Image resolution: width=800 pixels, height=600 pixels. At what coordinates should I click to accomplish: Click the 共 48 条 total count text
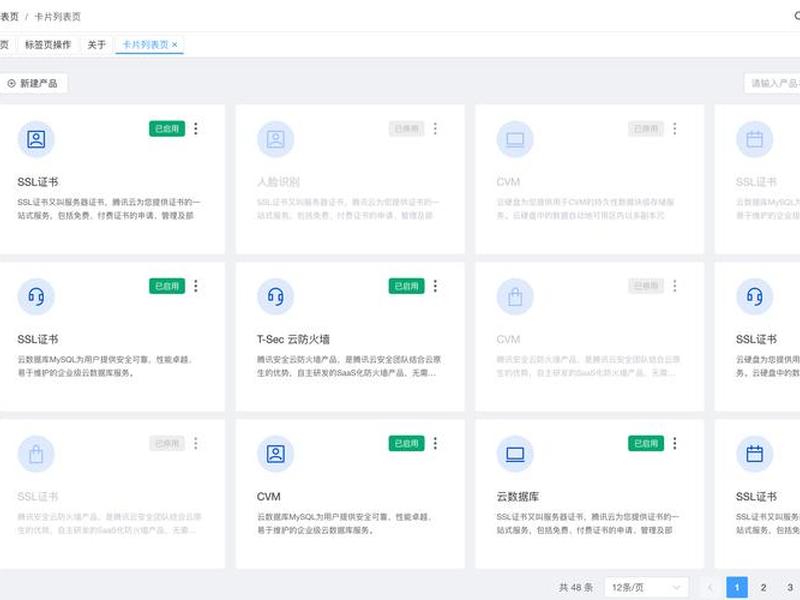(x=576, y=587)
